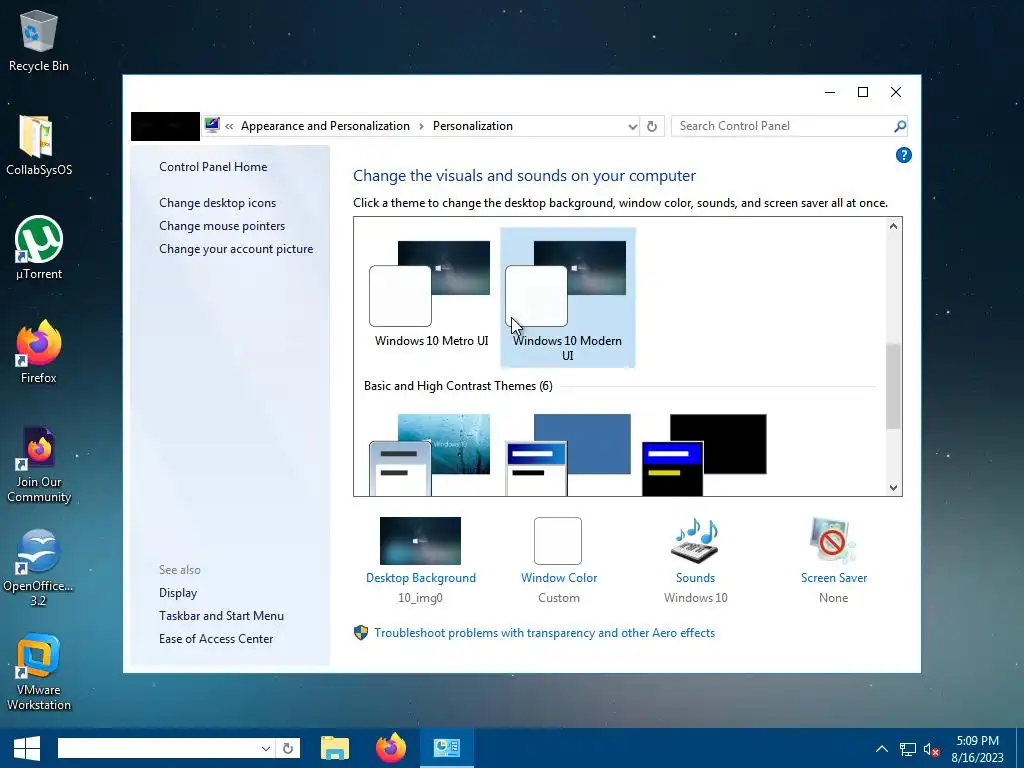
Task: Click the help question mark icon
Action: pos(903,155)
